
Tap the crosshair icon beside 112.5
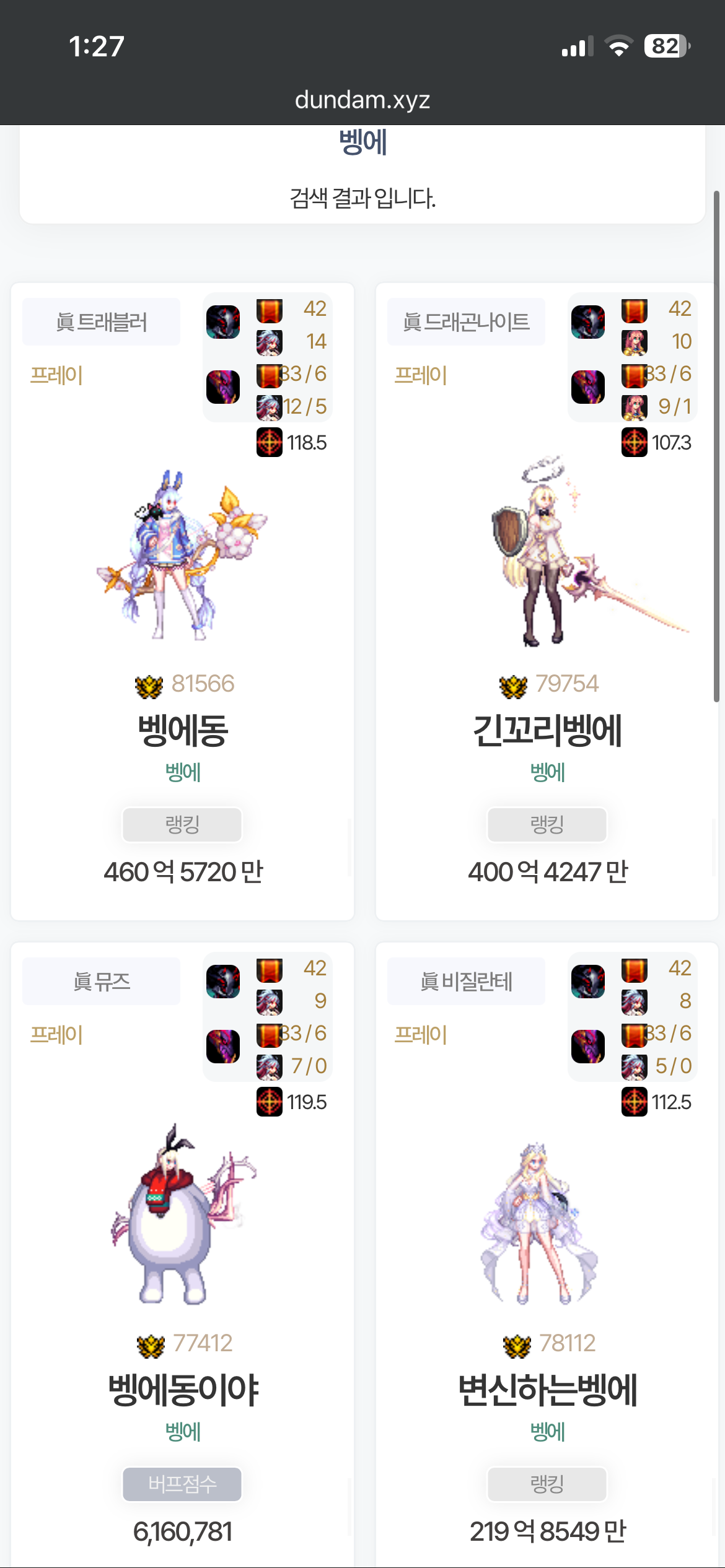(x=635, y=1102)
